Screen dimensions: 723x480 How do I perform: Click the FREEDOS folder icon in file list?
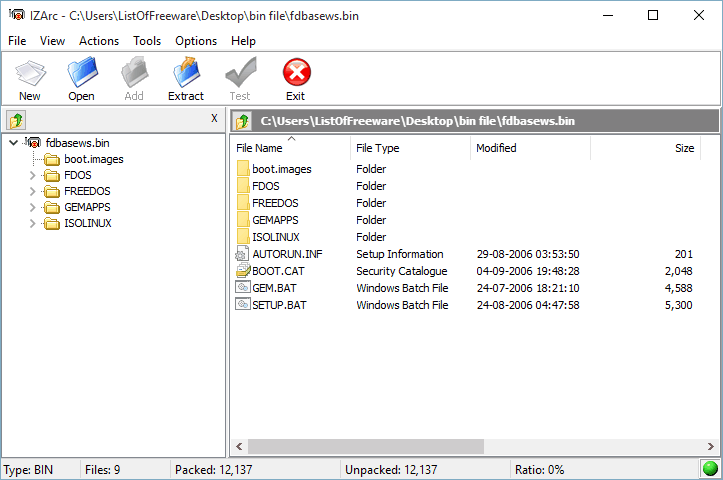(x=243, y=203)
